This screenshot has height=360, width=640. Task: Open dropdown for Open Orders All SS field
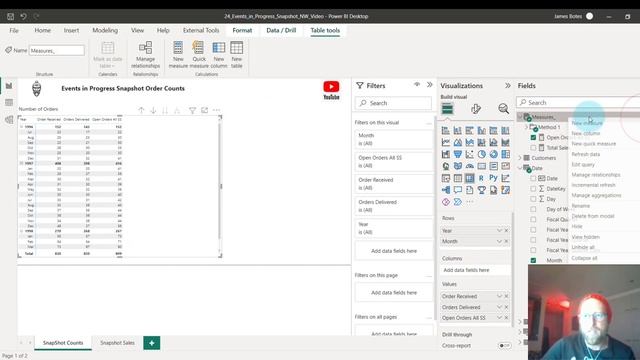click(499, 318)
